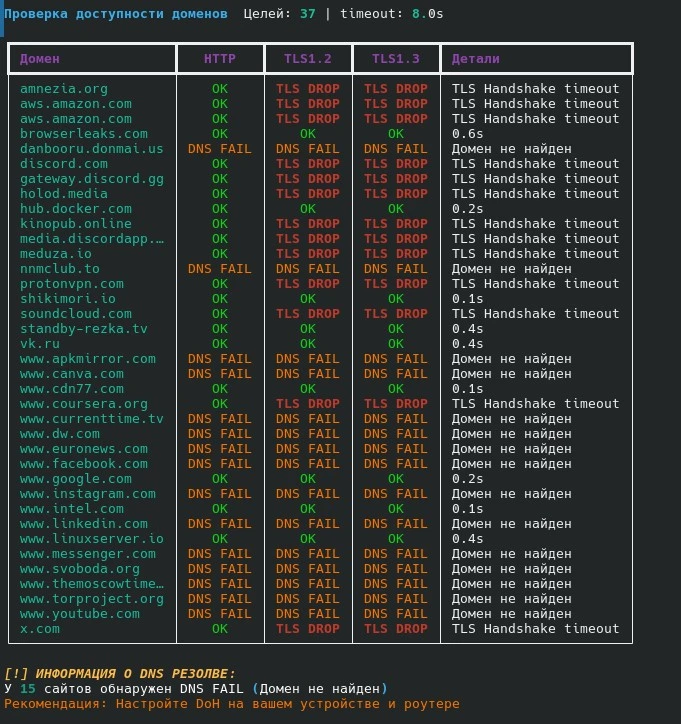Select the title 'Проверка доступности доменов'
681x724 pixels.
point(116,14)
